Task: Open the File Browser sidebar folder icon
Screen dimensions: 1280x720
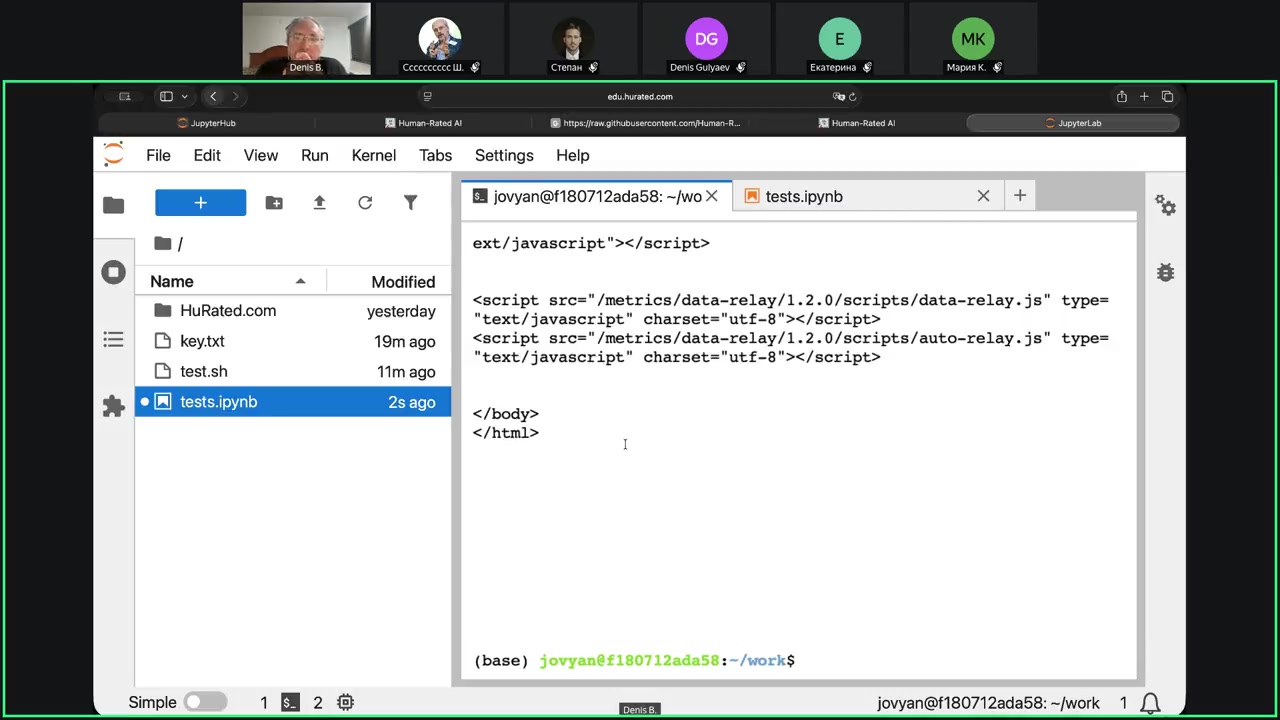Action: (x=114, y=205)
